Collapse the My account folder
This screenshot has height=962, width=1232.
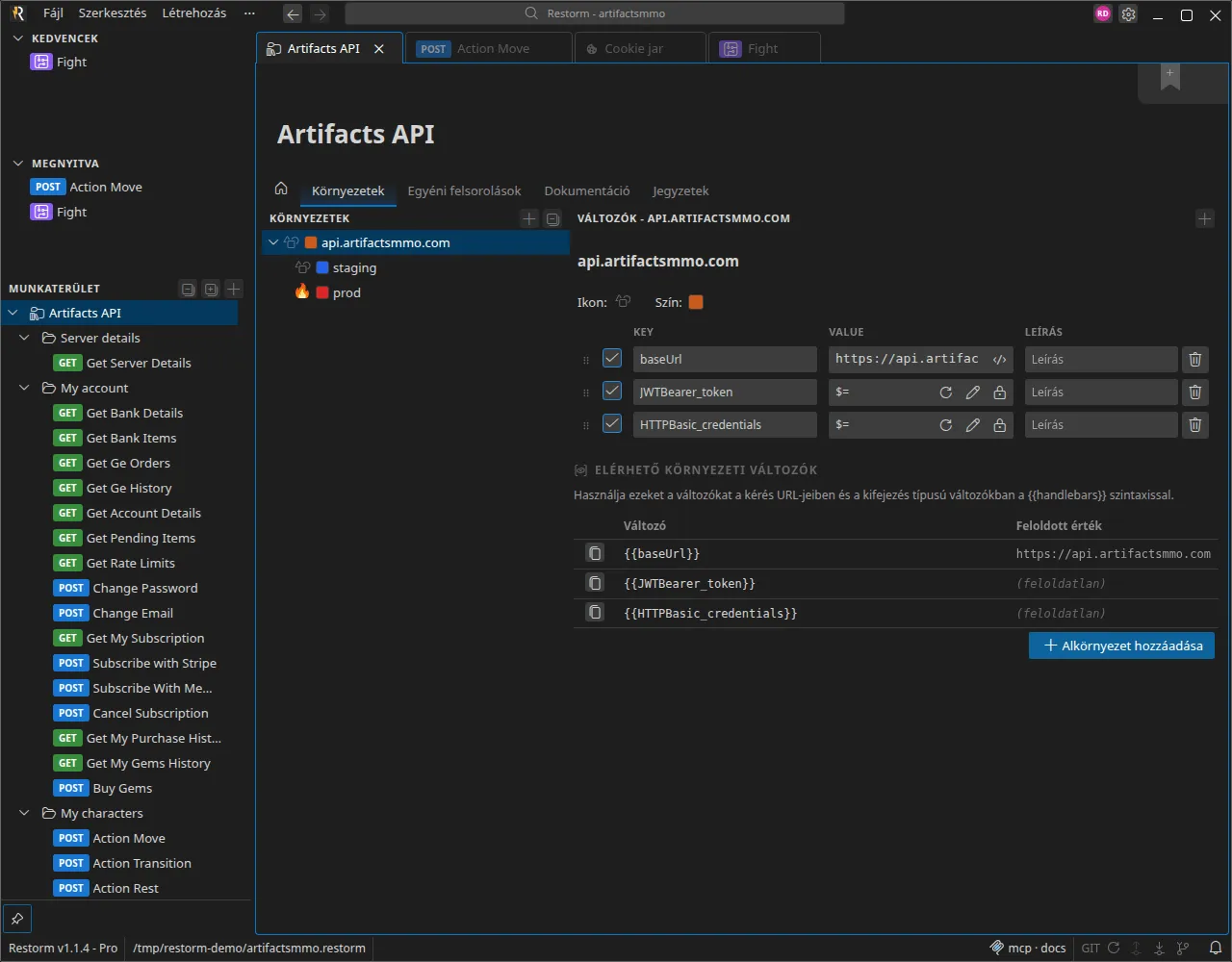25,388
